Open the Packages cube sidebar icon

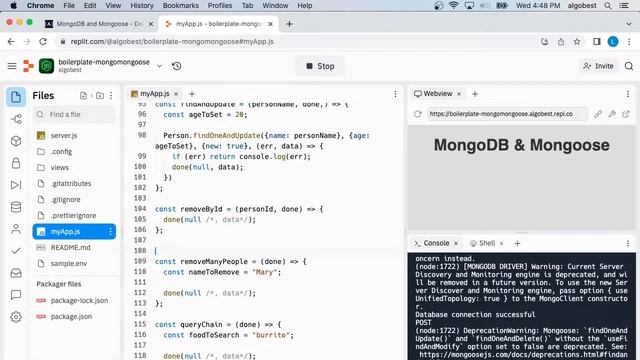tap(16, 141)
